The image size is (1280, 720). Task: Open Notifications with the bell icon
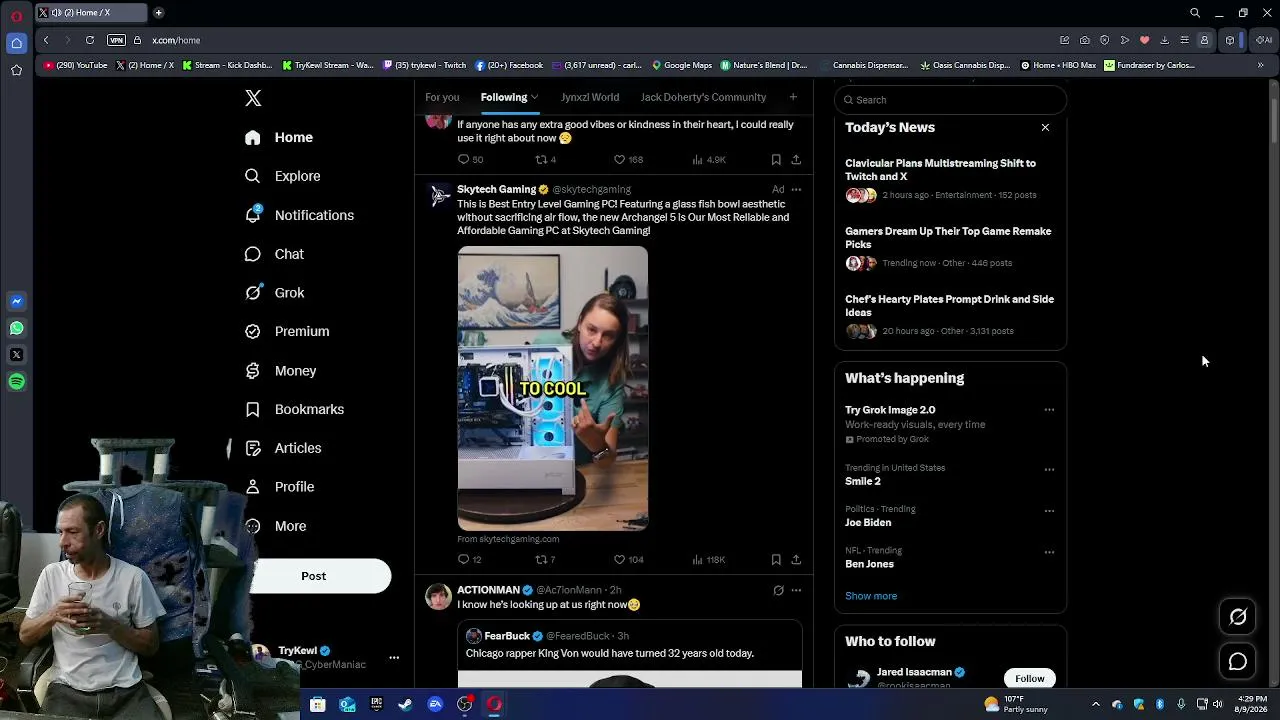[x=299, y=215]
